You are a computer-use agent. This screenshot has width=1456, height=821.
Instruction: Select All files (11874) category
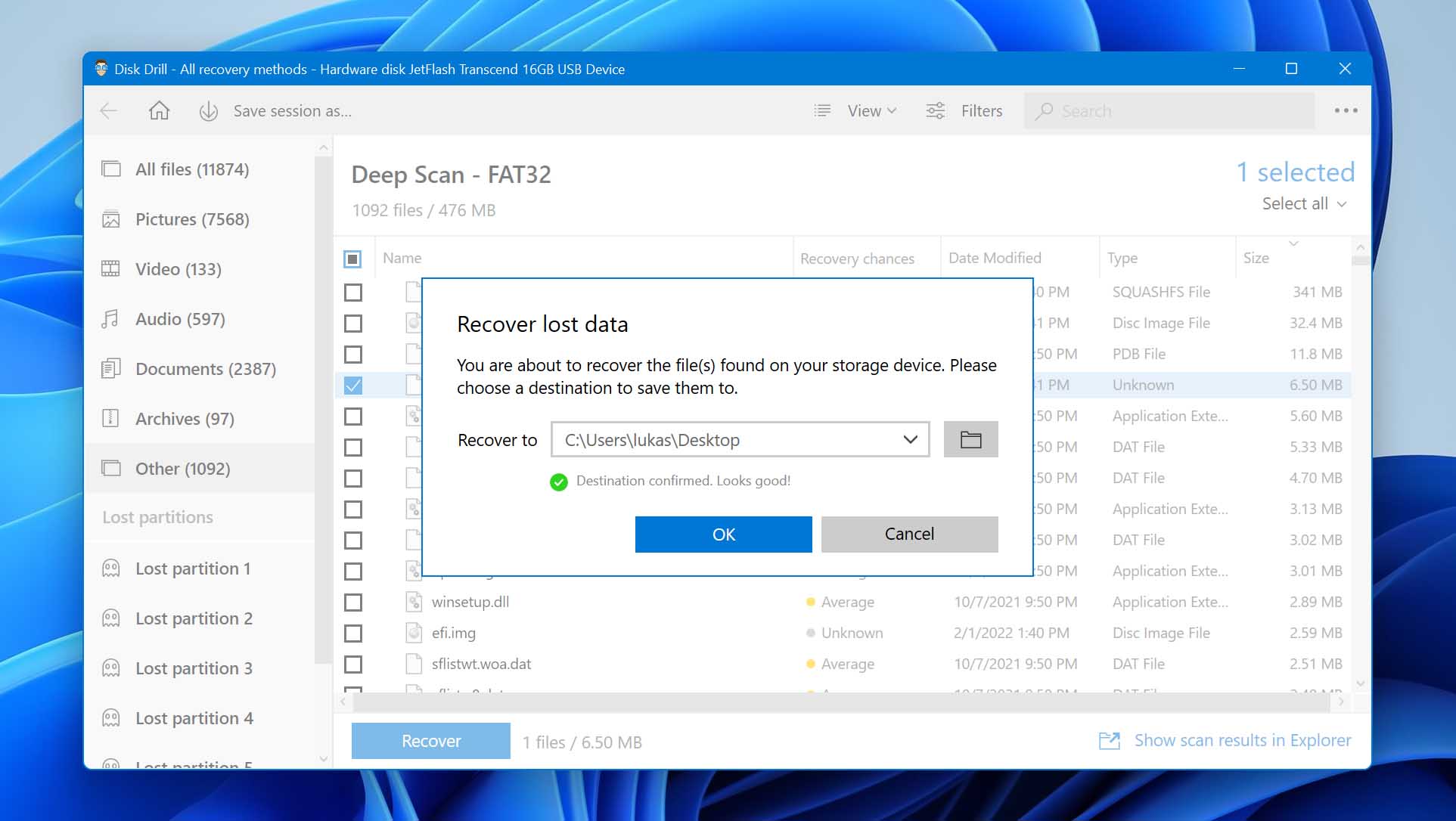pyautogui.click(x=200, y=169)
